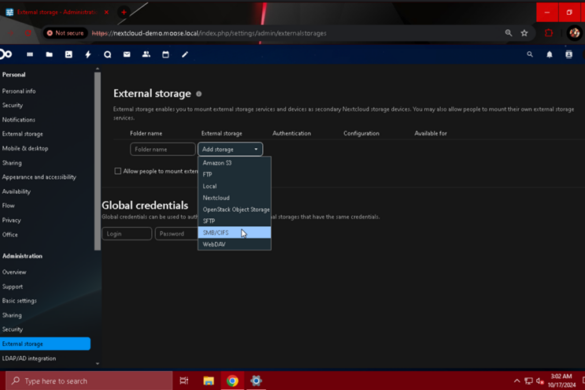Viewport: 585px width, 390px height.
Task: Open Administration Support page
Action: click(x=13, y=287)
